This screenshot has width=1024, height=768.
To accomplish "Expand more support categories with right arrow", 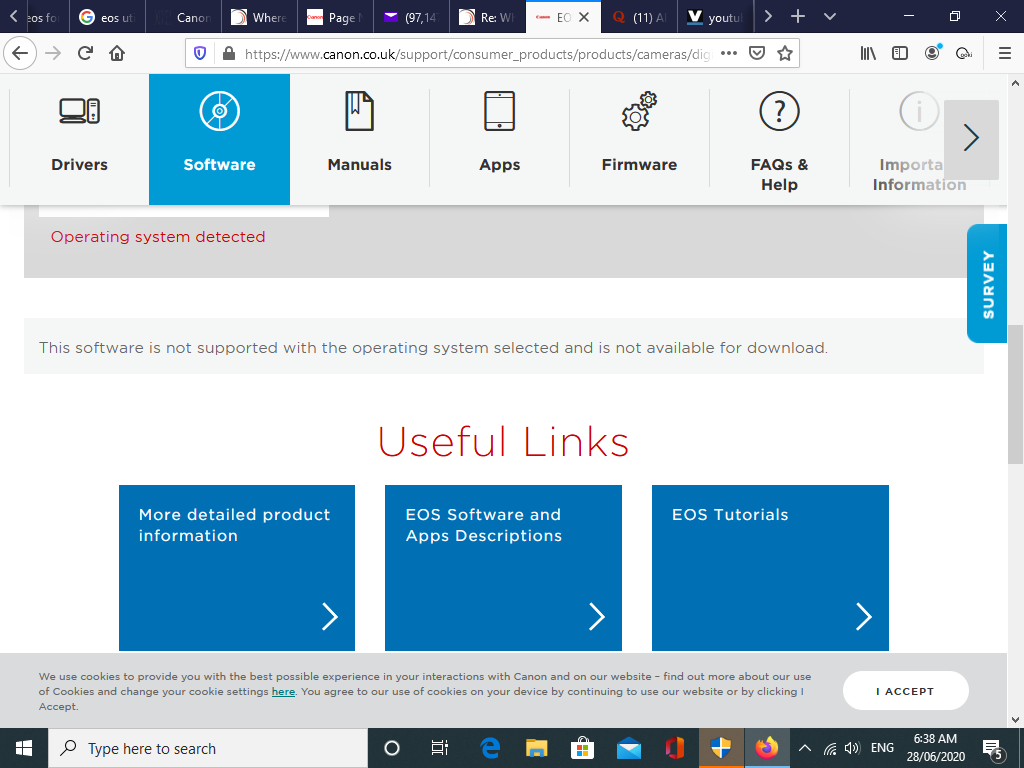I will (x=971, y=139).
